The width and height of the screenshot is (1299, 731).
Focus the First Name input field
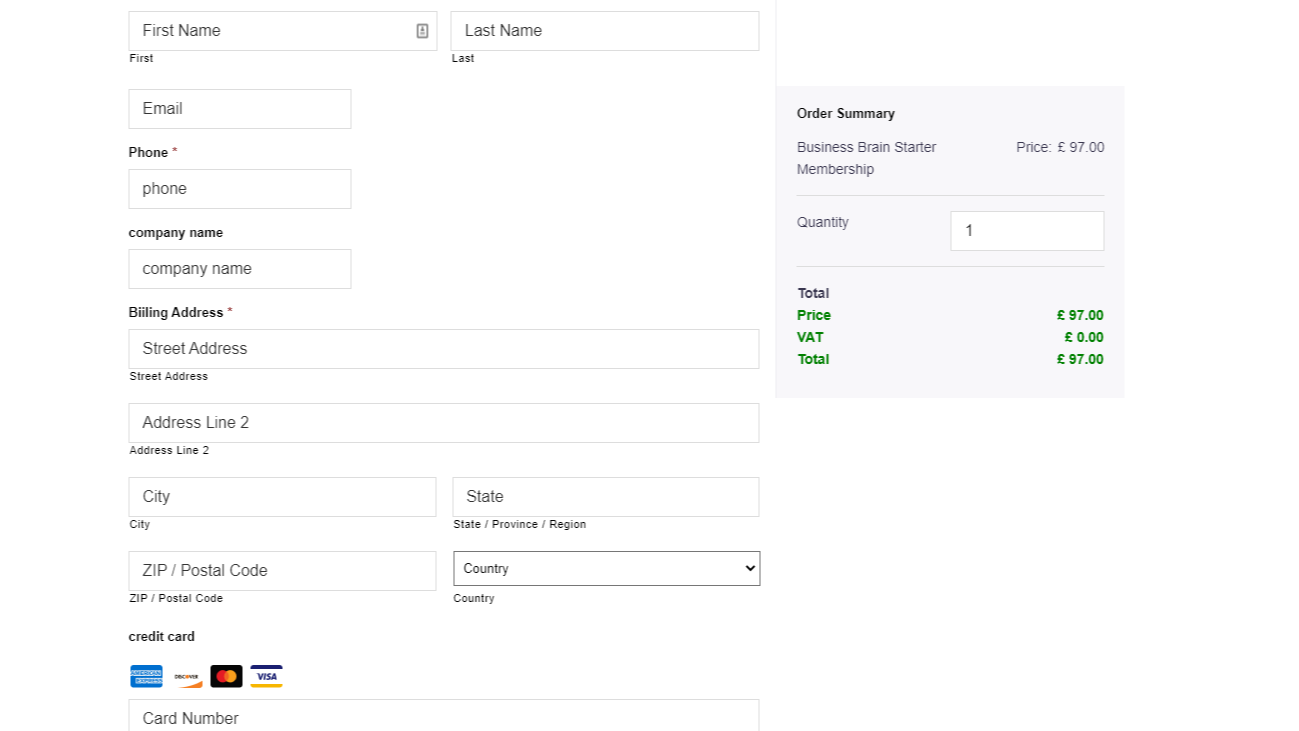click(x=283, y=31)
